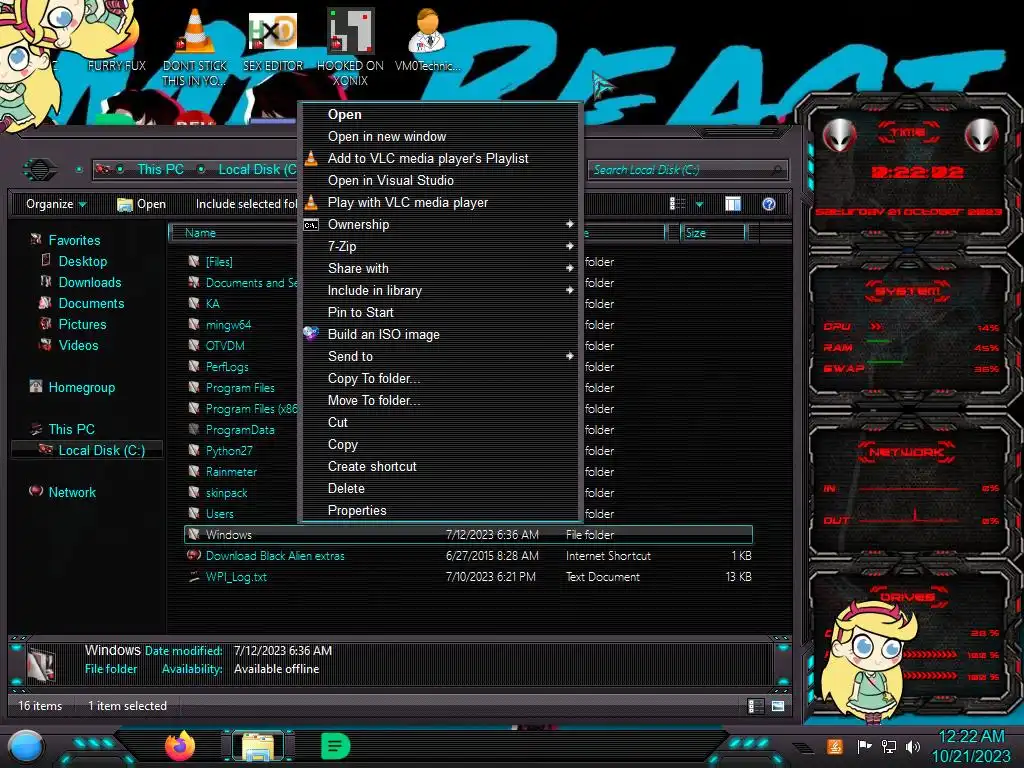Open Properties from context menu
1024x768 pixels.
tap(440, 510)
